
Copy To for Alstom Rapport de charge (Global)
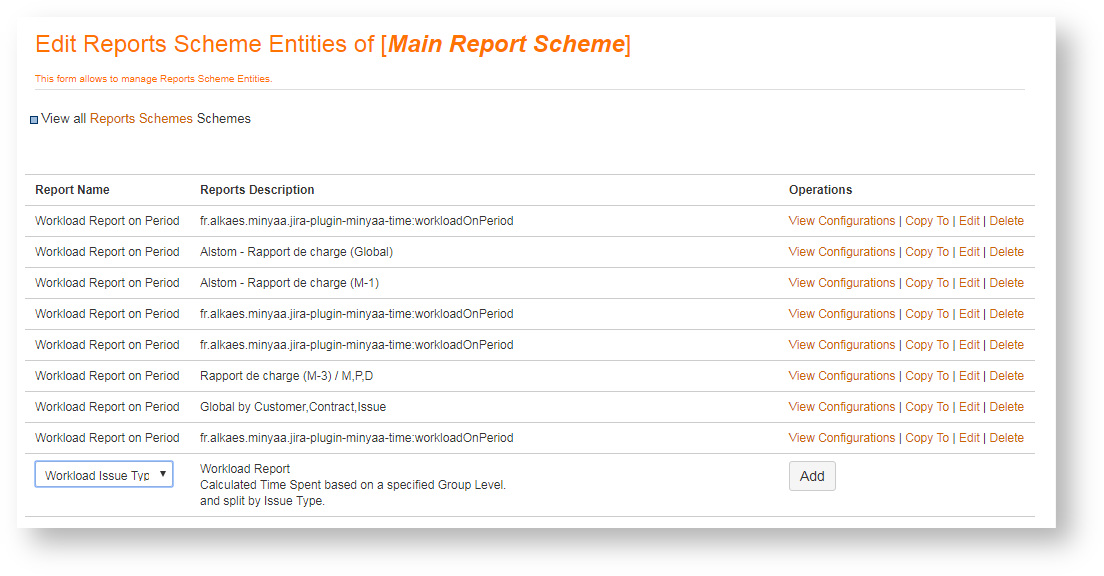pos(926,252)
